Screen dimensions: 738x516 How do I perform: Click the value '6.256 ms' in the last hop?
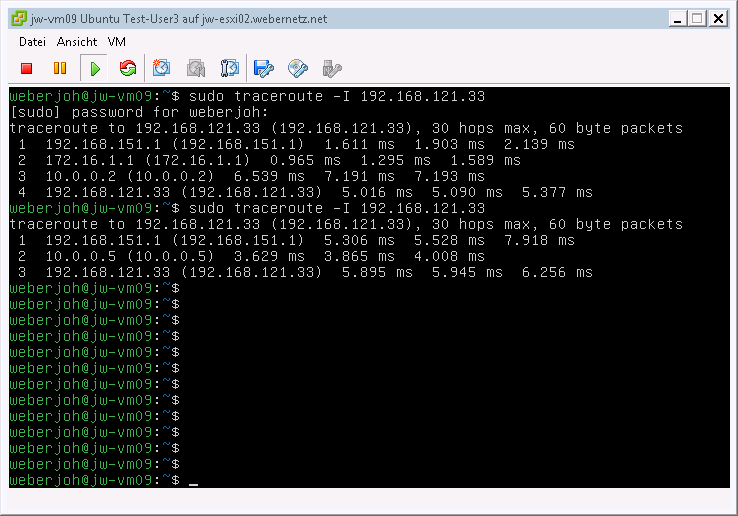click(x=557, y=272)
